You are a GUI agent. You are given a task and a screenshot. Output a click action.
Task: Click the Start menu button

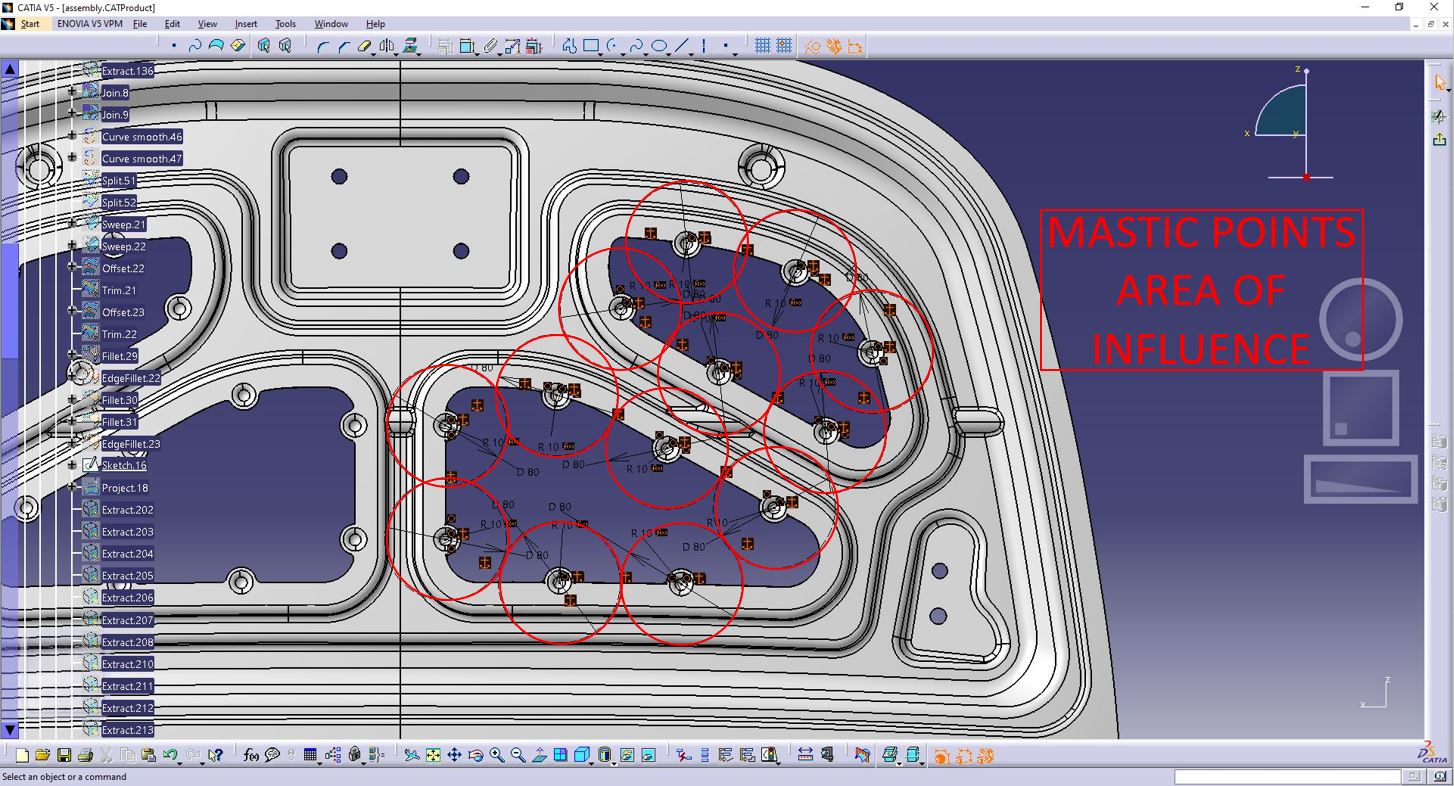[22, 24]
